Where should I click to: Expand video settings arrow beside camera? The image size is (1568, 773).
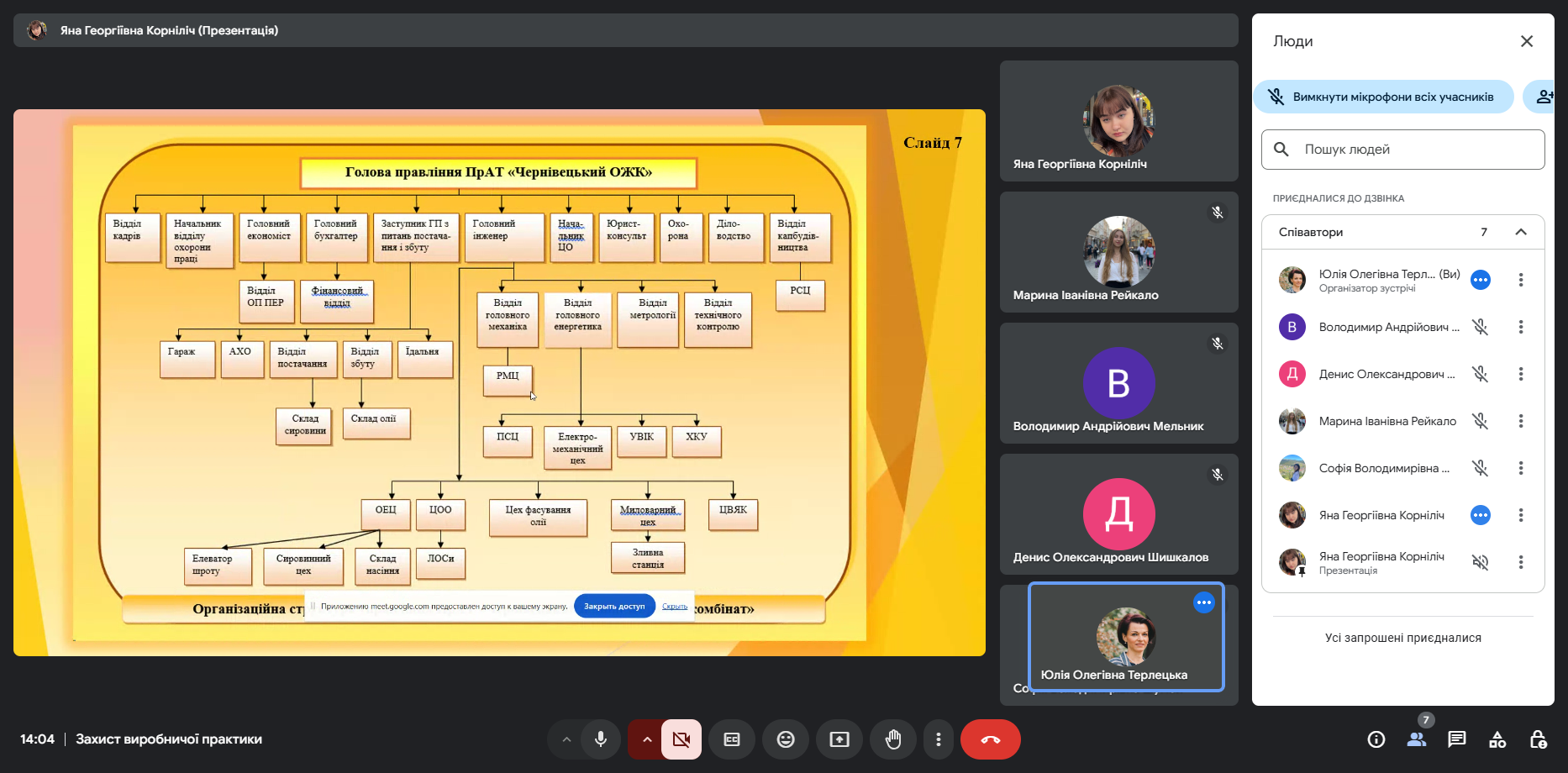click(646, 739)
